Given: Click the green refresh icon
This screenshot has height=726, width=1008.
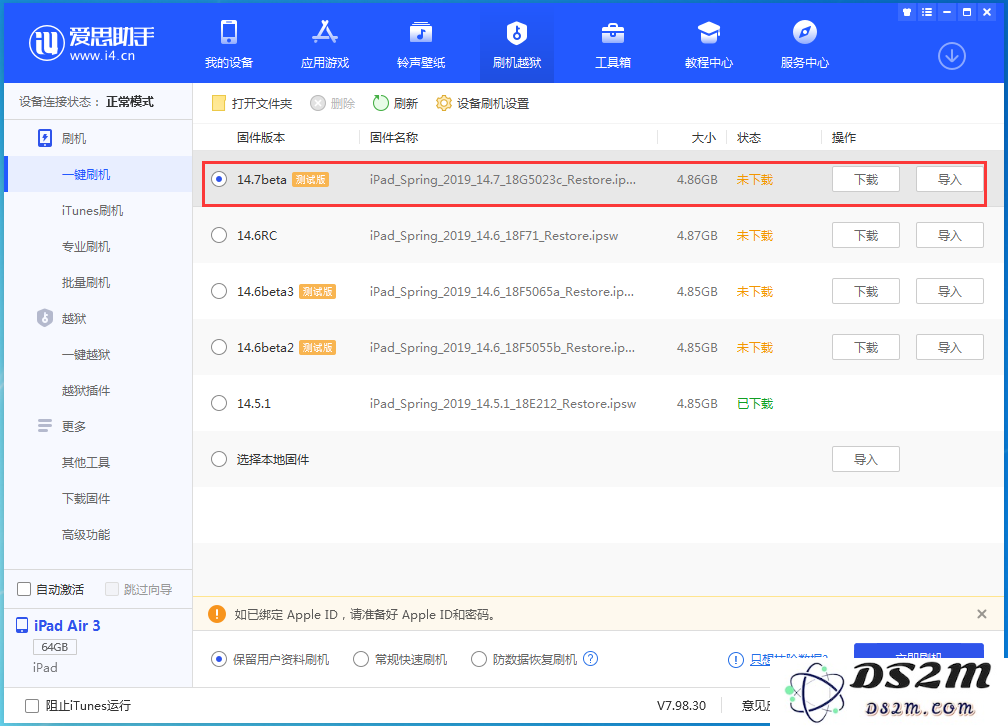Looking at the screenshot, I should [381, 103].
